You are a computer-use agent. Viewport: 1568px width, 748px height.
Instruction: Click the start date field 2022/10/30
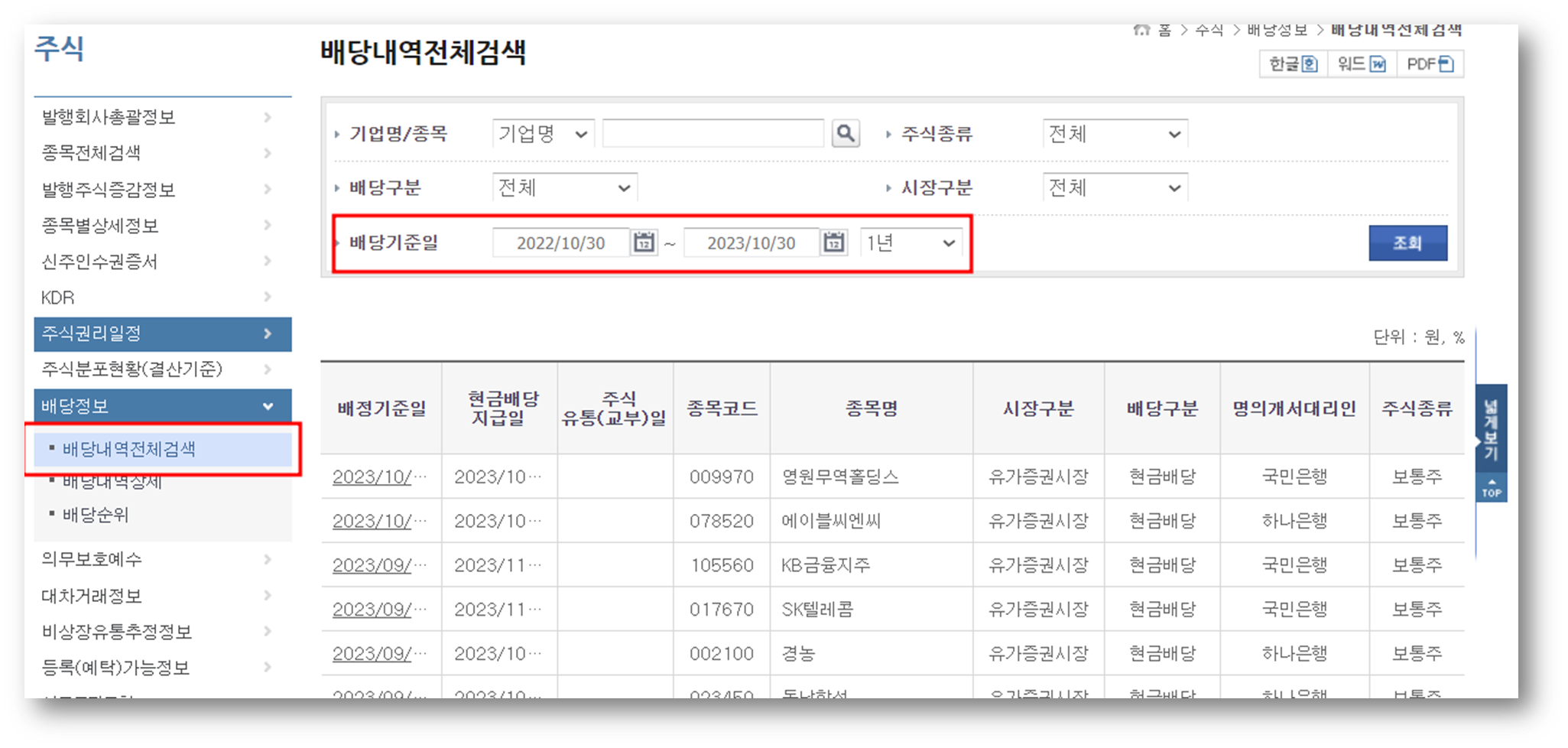[561, 243]
